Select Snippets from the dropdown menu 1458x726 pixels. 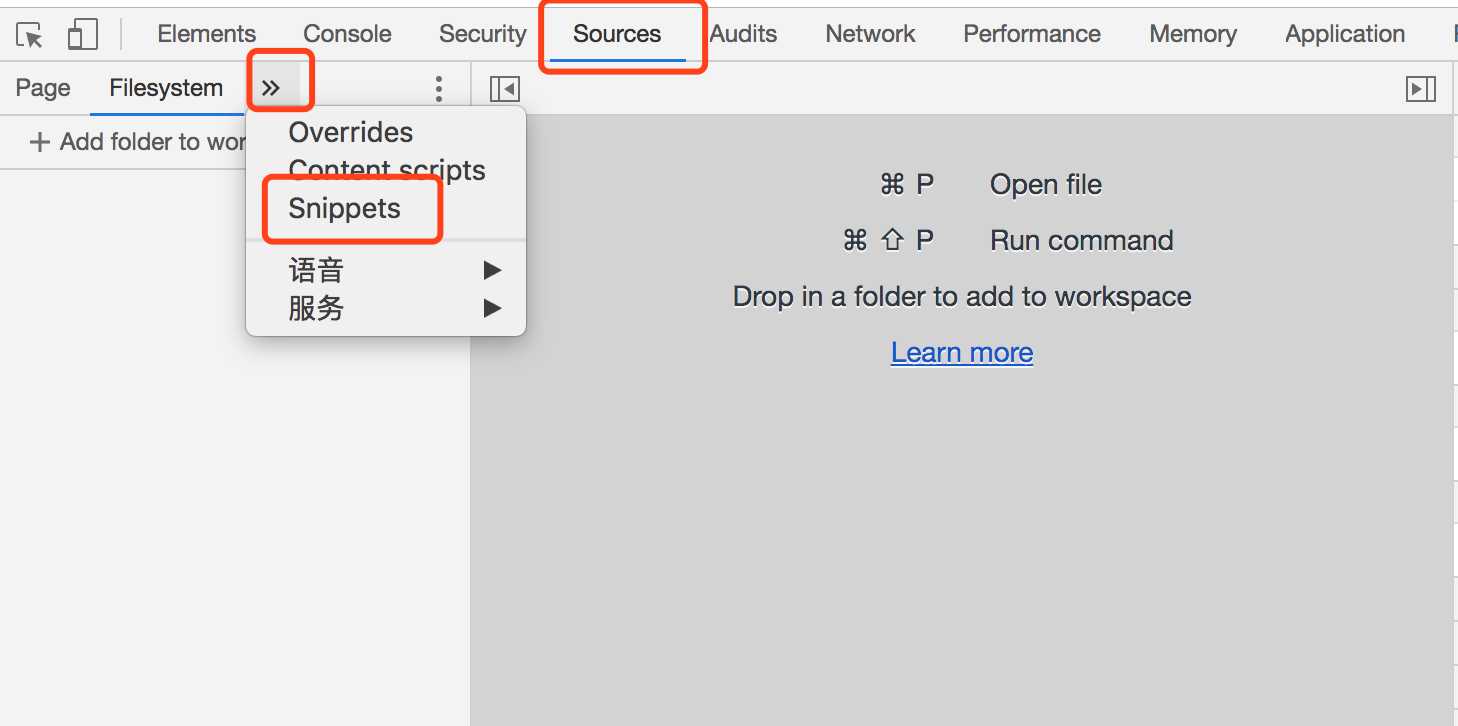(345, 208)
